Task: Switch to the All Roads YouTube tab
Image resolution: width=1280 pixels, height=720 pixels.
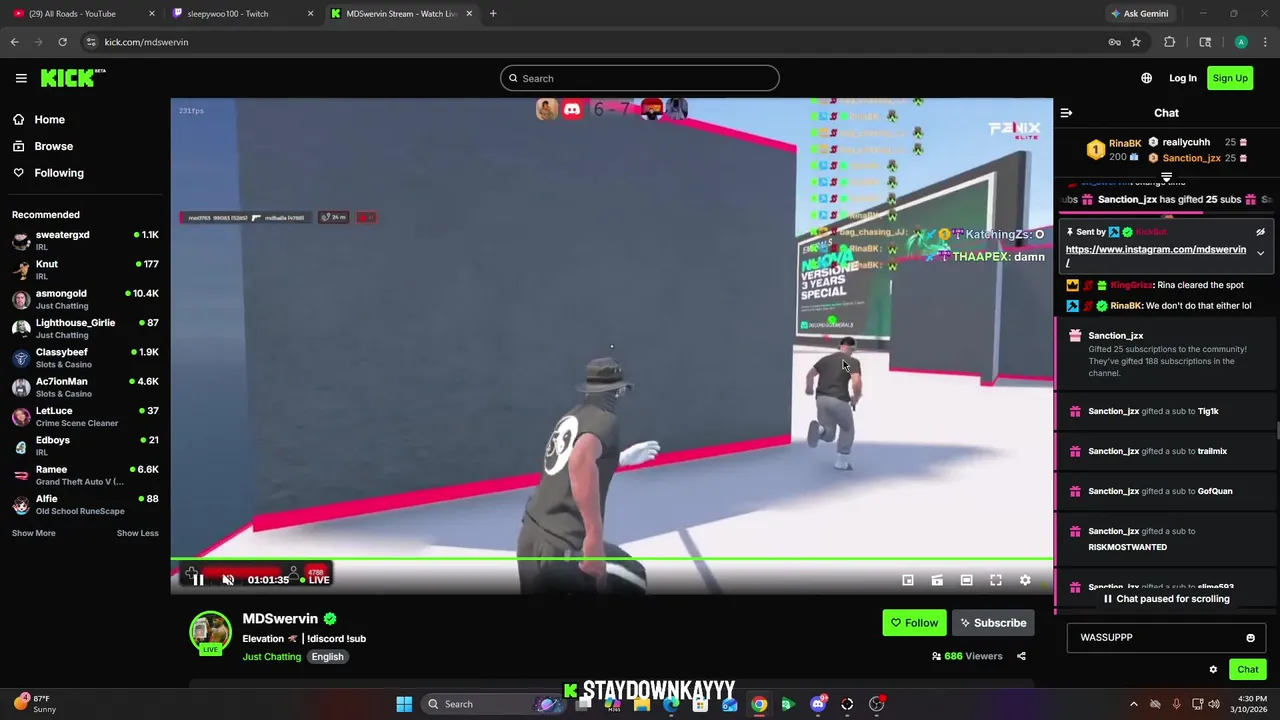Action: click(84, 14)
